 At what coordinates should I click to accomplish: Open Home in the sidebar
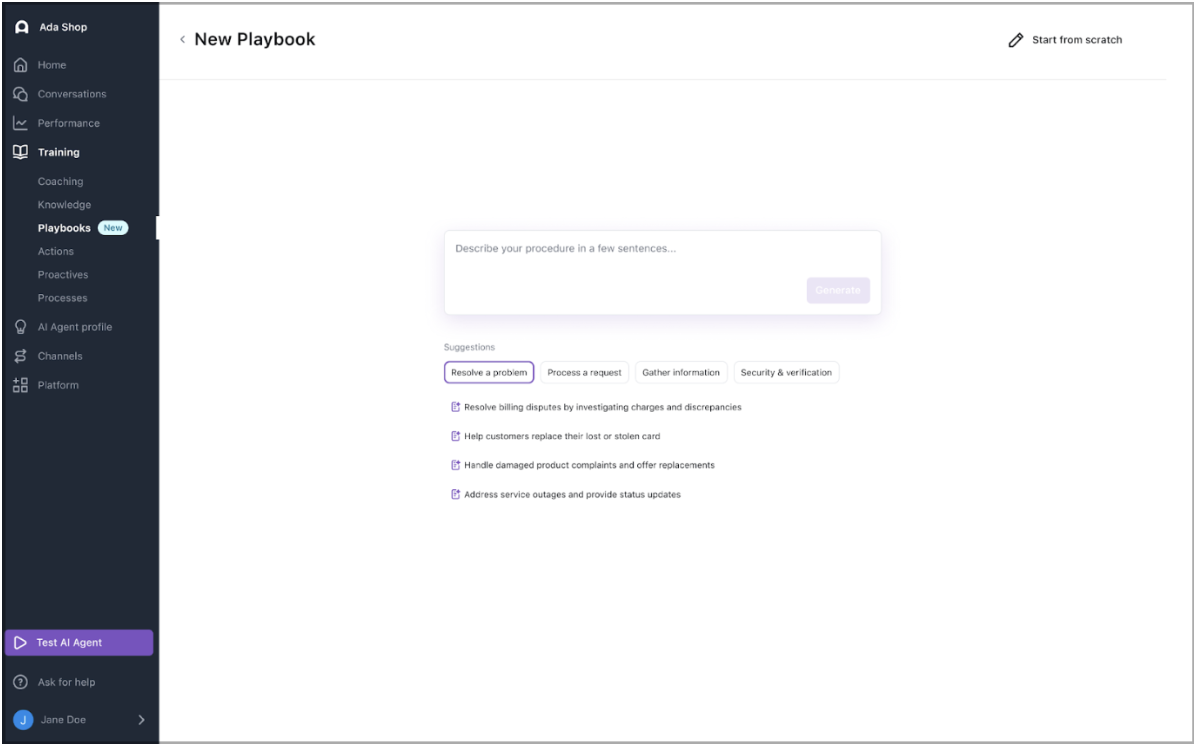click(52, 65)
